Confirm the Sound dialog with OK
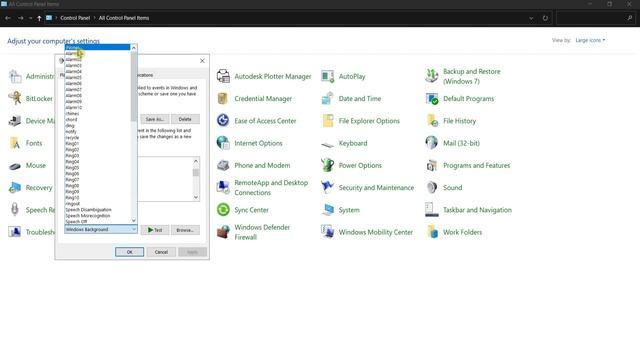 (x=129, y=252)
